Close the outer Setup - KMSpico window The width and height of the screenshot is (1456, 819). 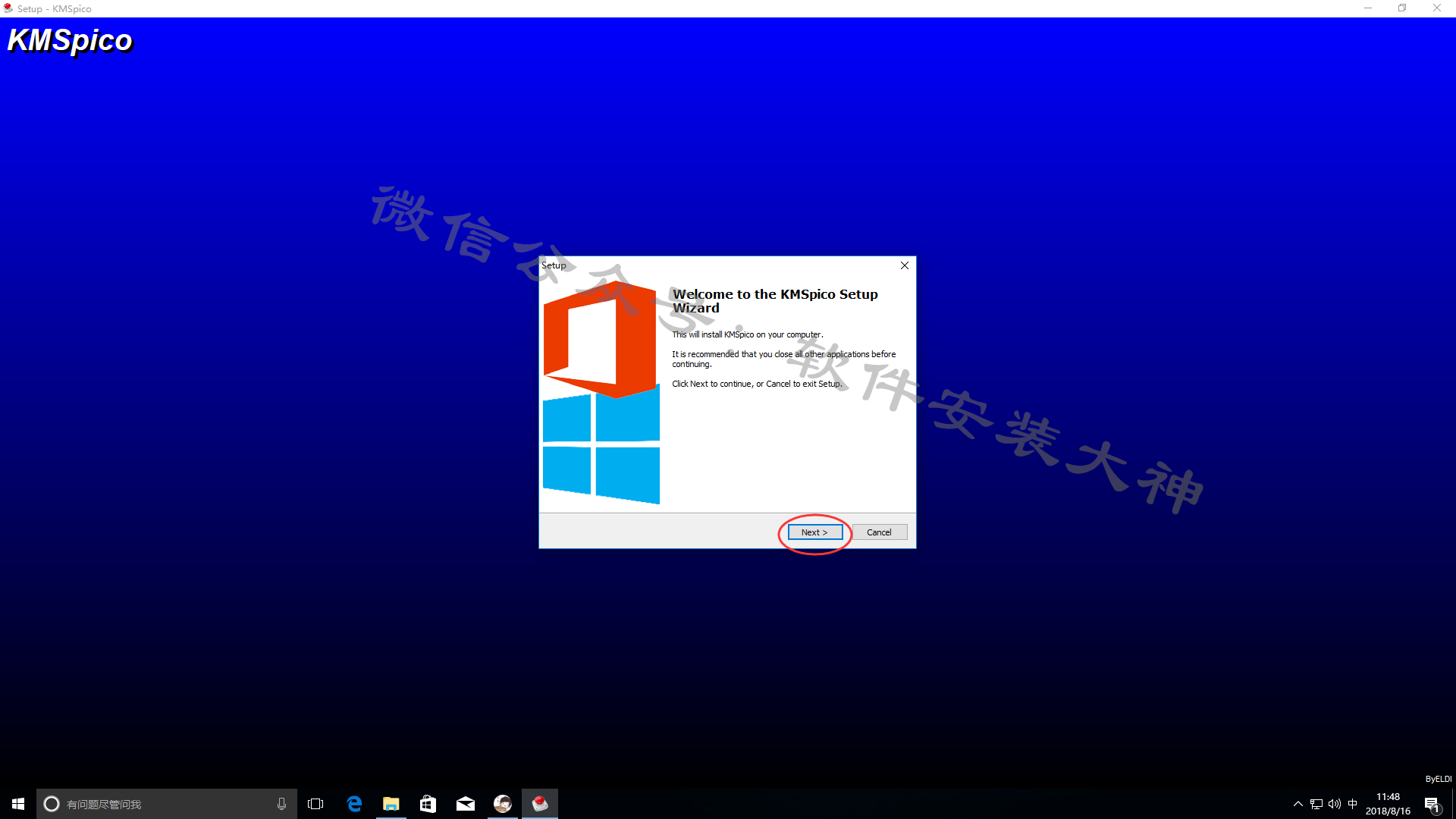(1437, 8)
